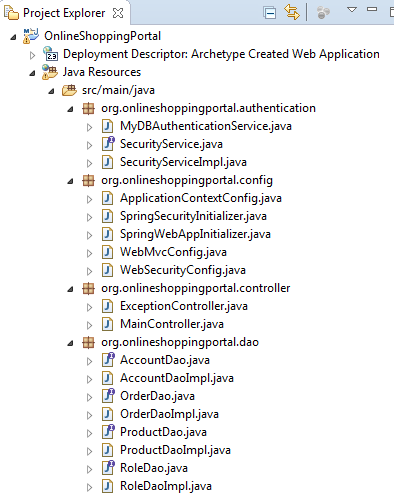Collapse the config package
This screenshot has height=496, width=394.
click(70, 181)
